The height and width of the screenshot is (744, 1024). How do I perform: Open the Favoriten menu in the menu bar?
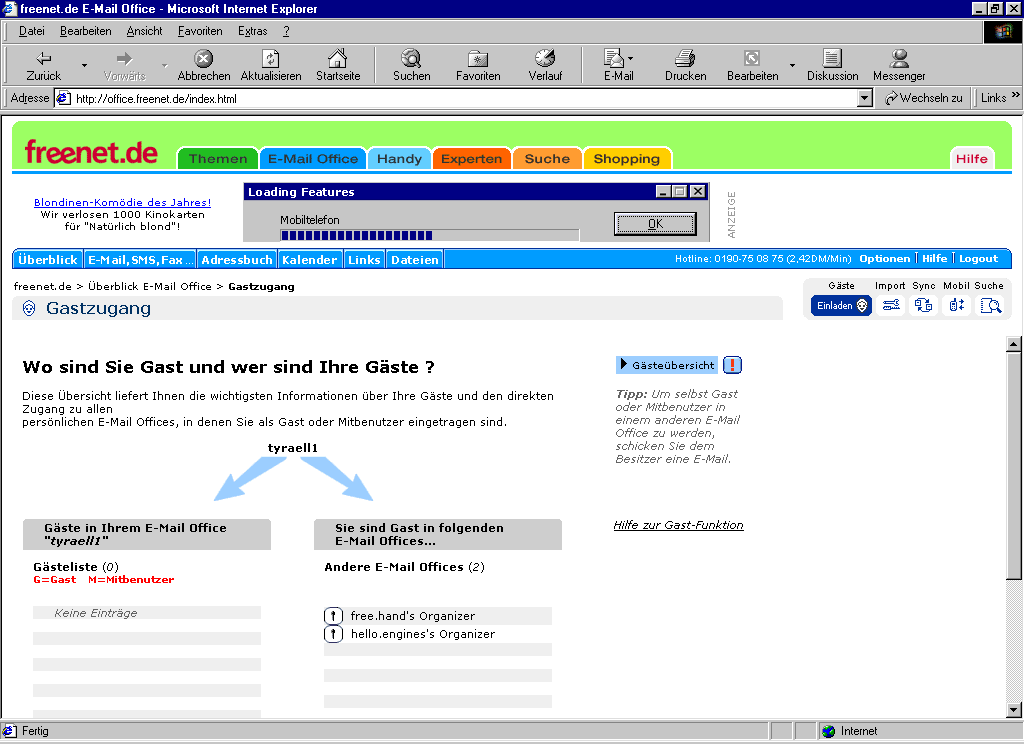tap(200, 31)
